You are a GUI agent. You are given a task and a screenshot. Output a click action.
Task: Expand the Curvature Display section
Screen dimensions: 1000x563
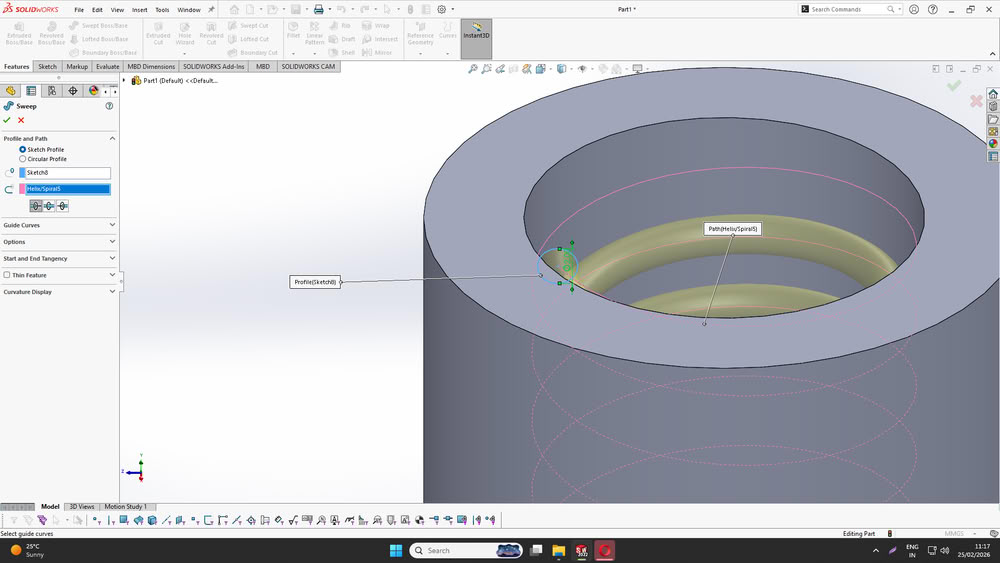(112, 292)
